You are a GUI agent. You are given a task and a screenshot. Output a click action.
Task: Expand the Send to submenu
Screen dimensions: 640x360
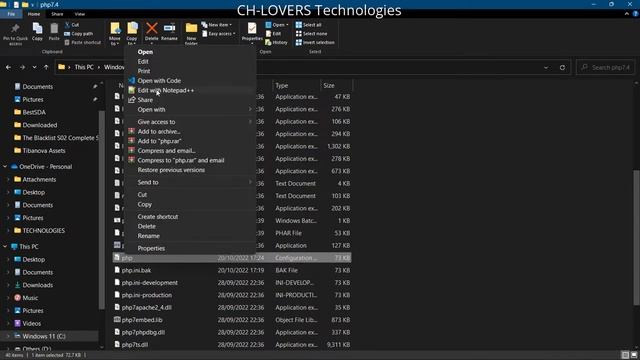pyautogui.click(x=190, y=182)
